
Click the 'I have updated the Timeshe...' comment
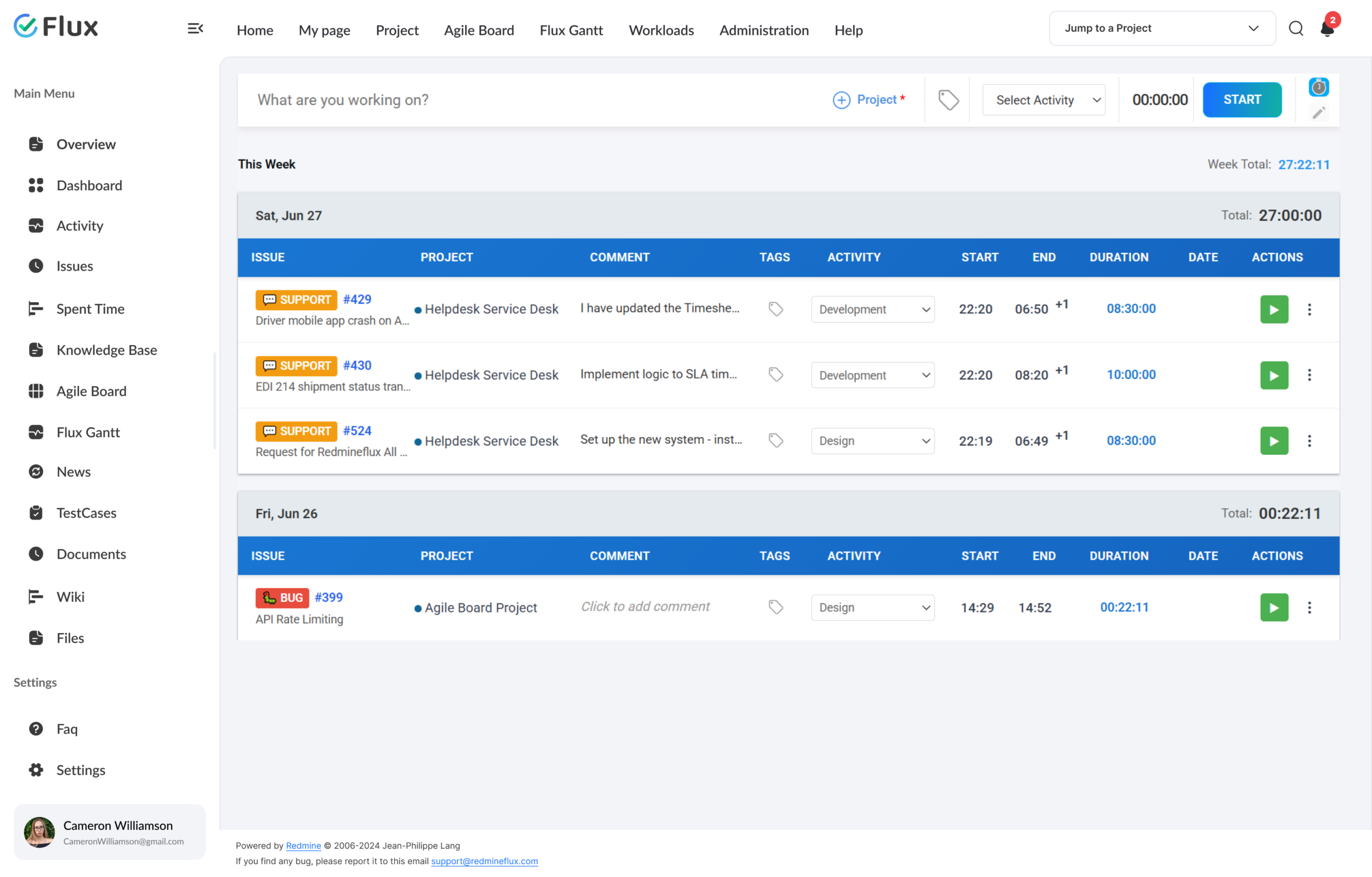click(x=660, y=308)
